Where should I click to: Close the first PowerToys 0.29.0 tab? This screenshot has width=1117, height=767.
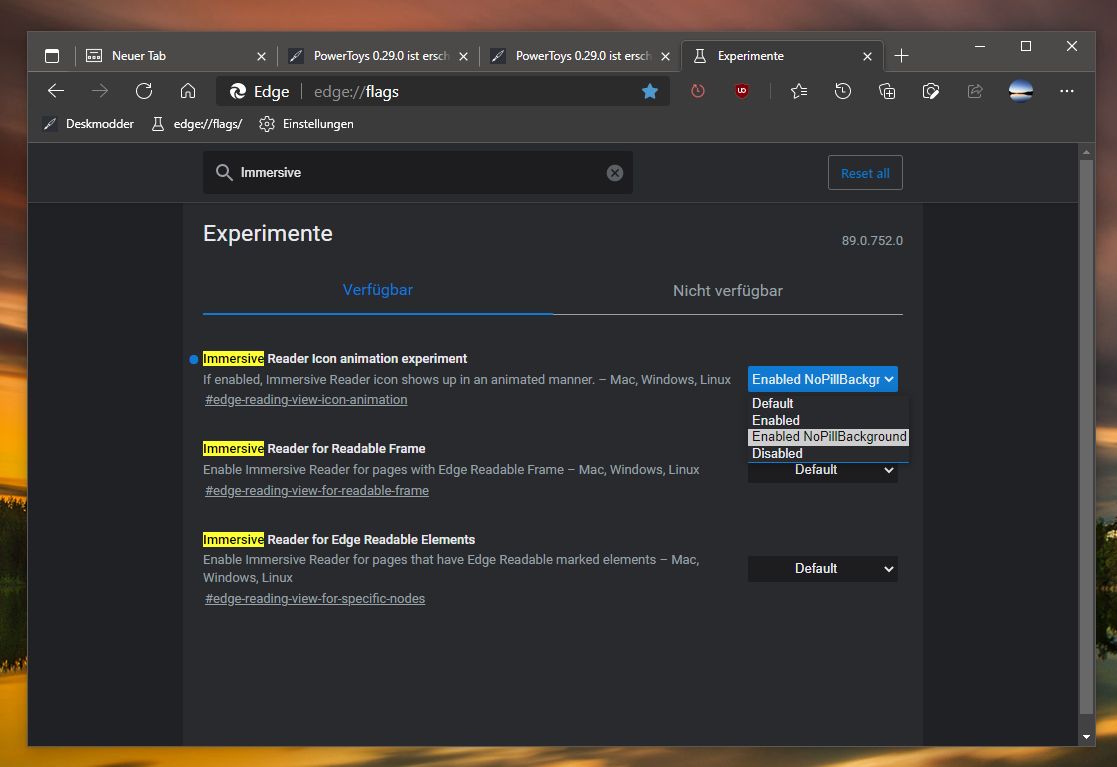(x=464, y=56)
